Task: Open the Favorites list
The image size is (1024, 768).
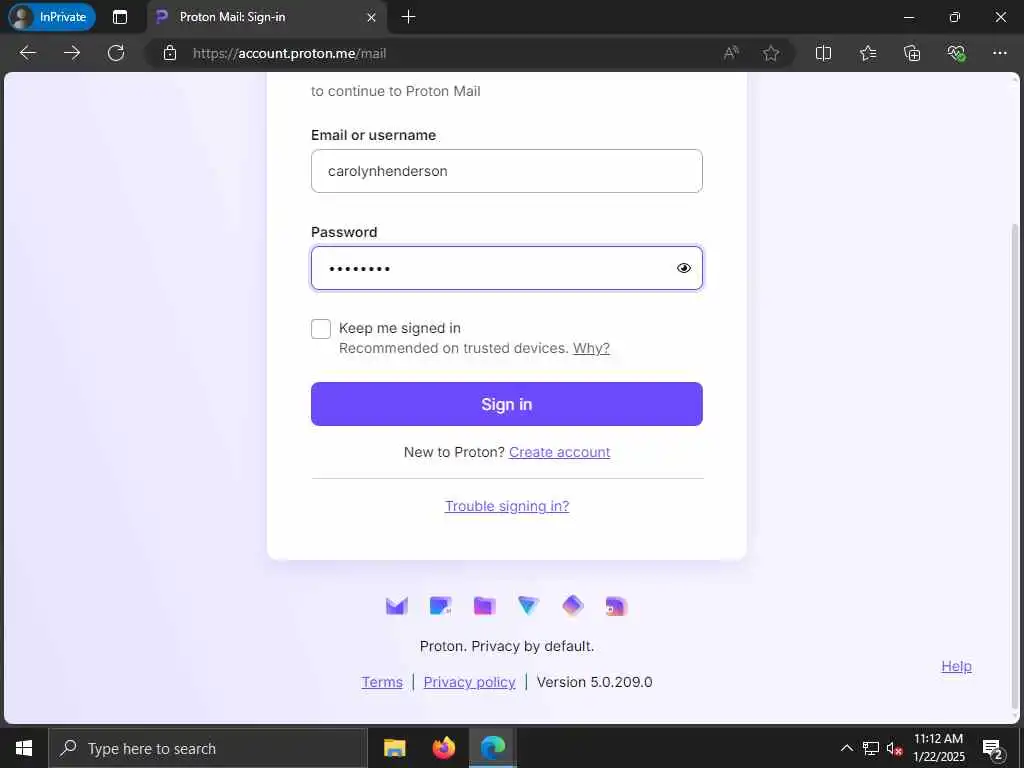Action: click(868, 53)
